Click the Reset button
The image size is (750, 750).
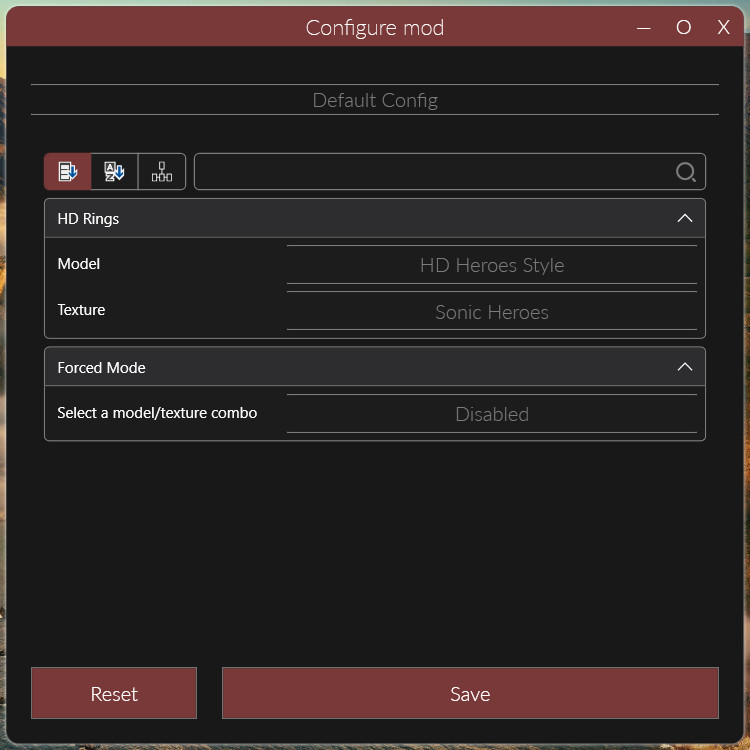tap(114, 693)
